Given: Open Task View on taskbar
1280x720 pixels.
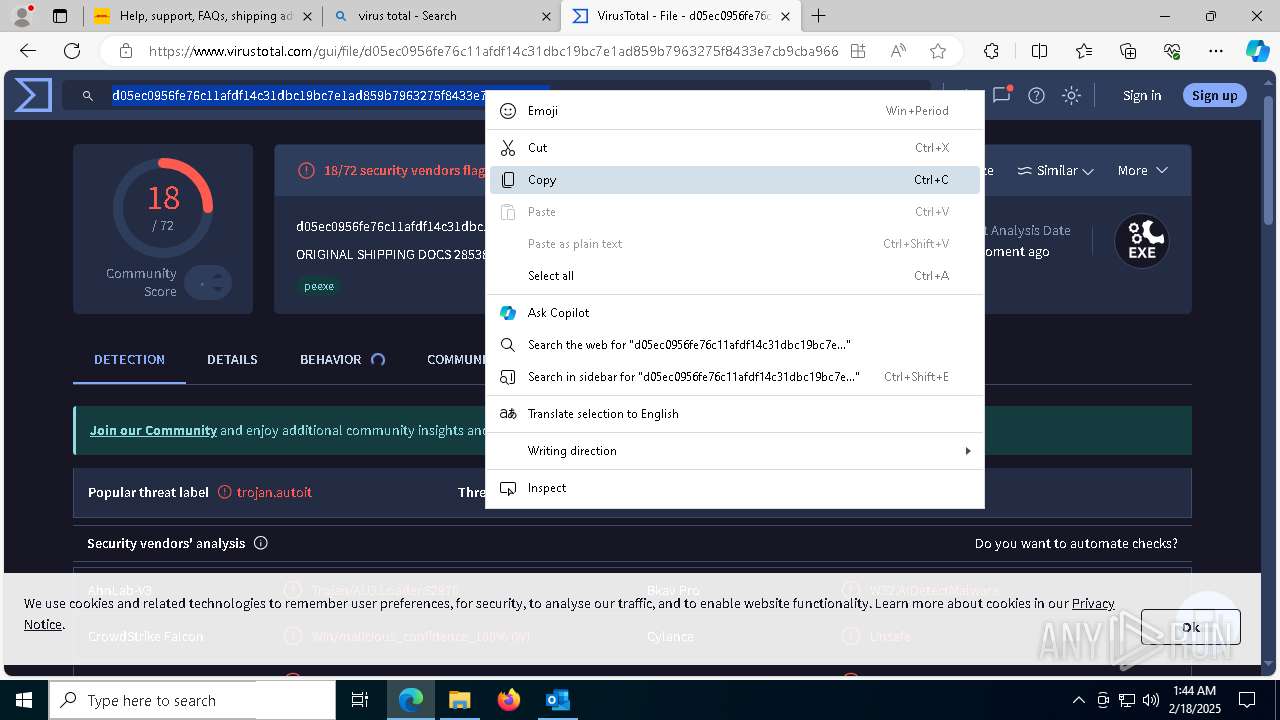Looking at the screenshot, I should point(360,700).
